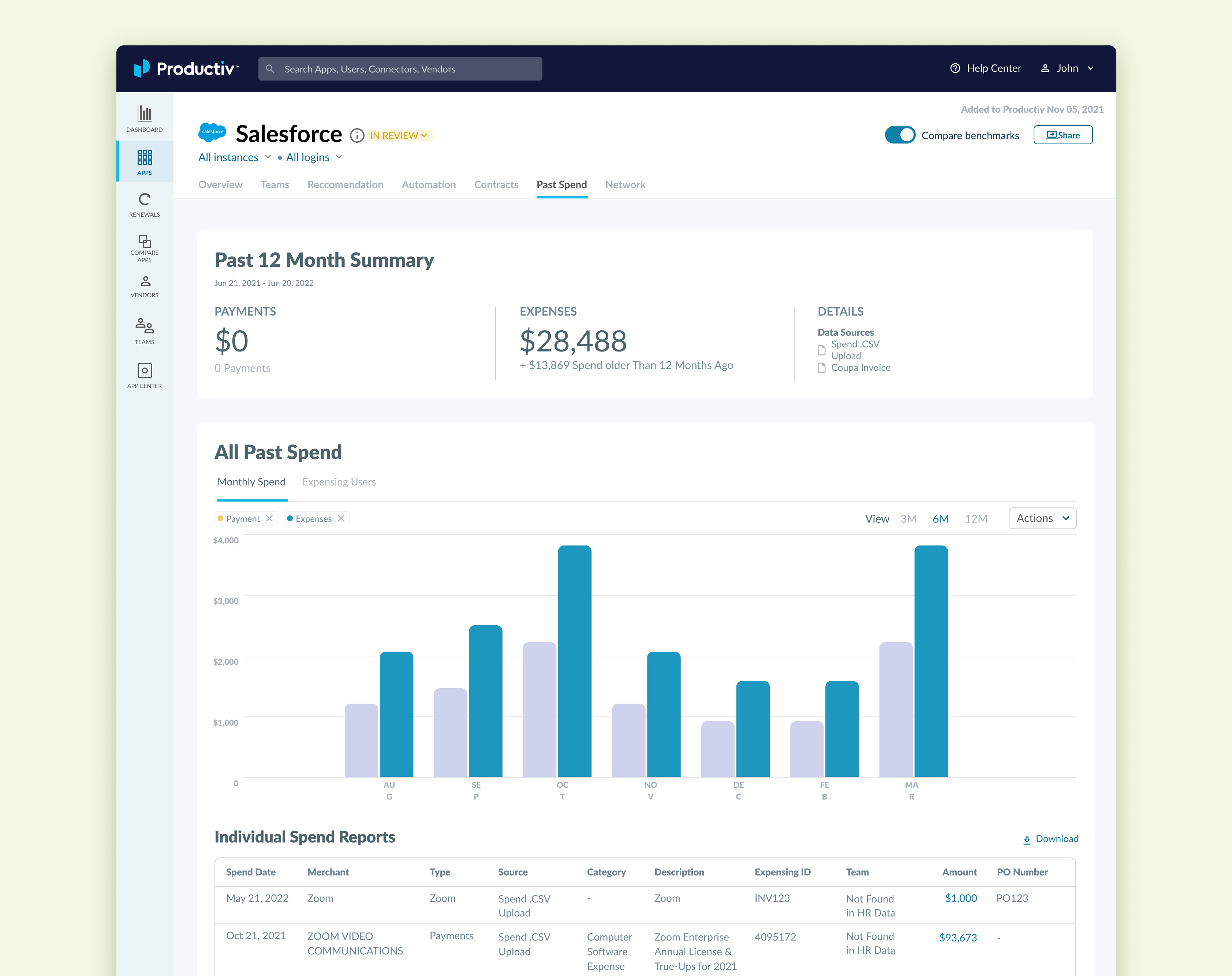Click the Oct 21, 2021 date cell
1232x976 pixels.
(x=256, y=935)
